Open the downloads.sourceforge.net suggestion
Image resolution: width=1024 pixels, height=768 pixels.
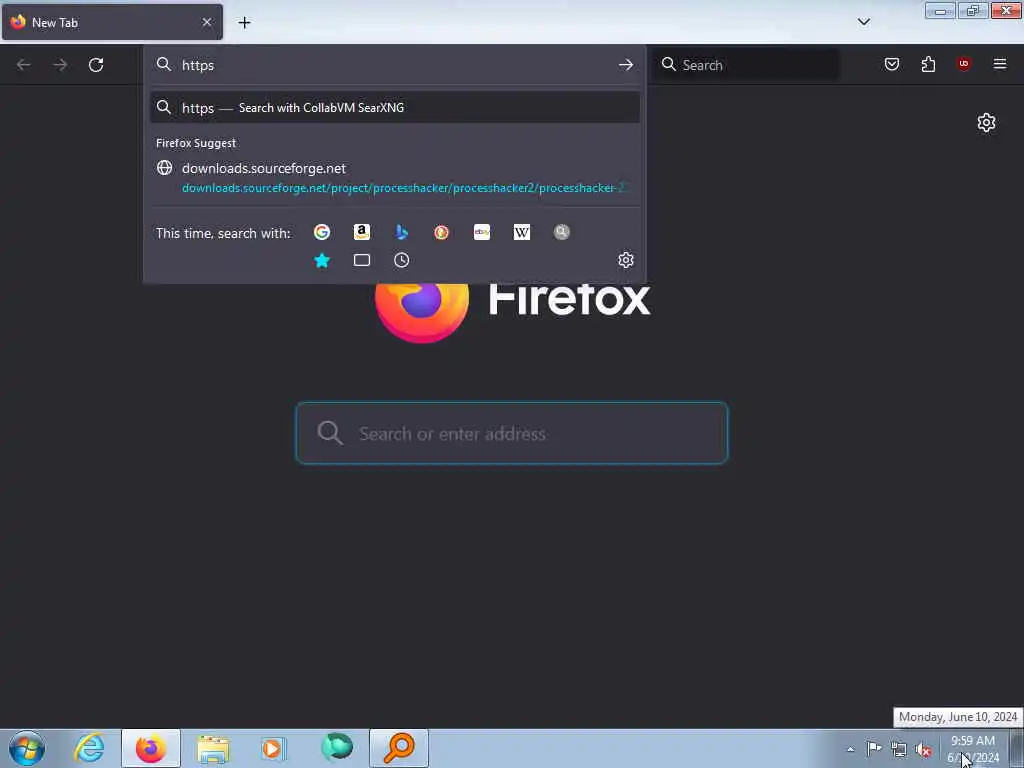pyautogui.click(x=394, y=178)
